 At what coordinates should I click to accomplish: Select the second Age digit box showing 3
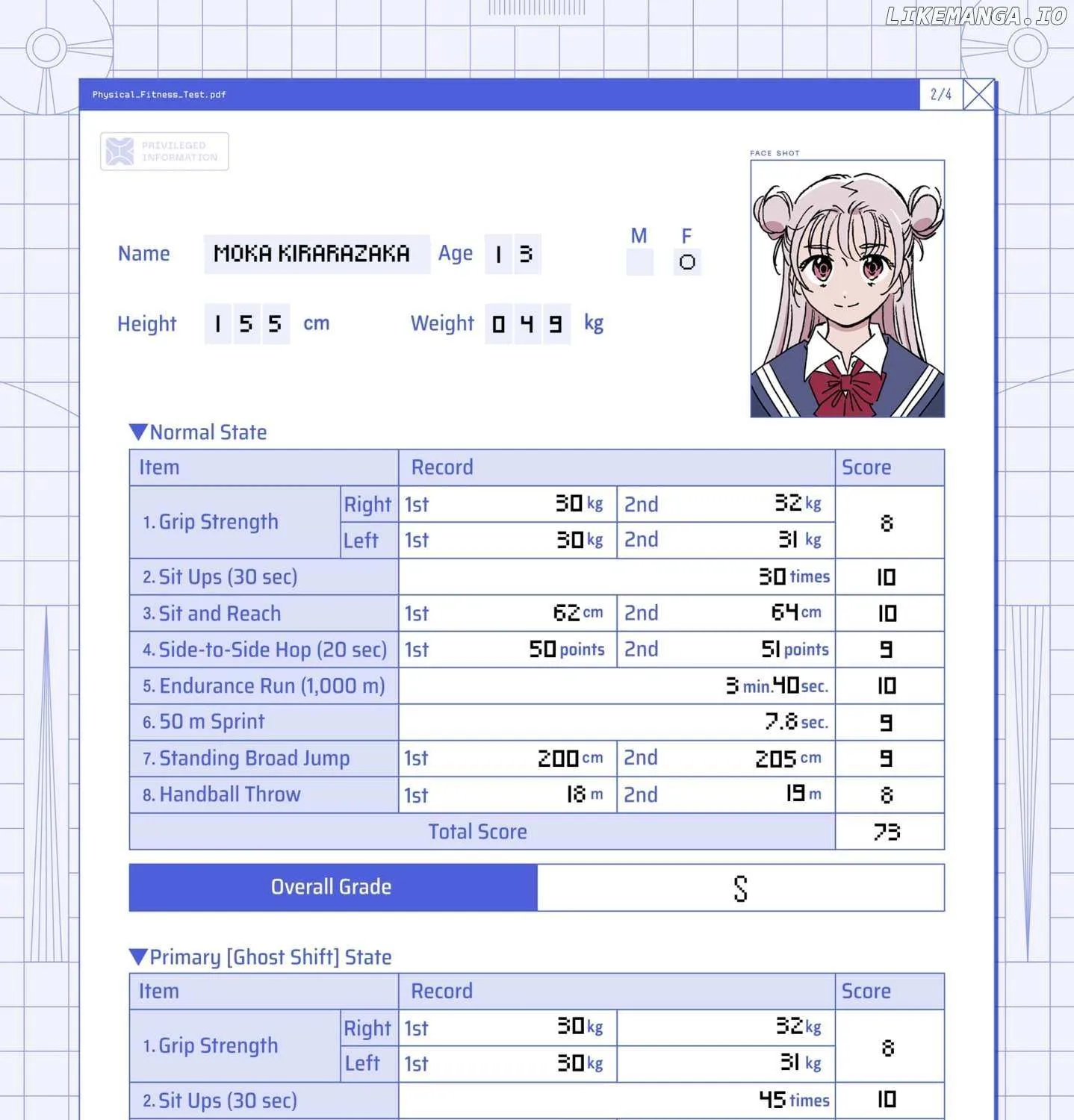pos(527,255)
